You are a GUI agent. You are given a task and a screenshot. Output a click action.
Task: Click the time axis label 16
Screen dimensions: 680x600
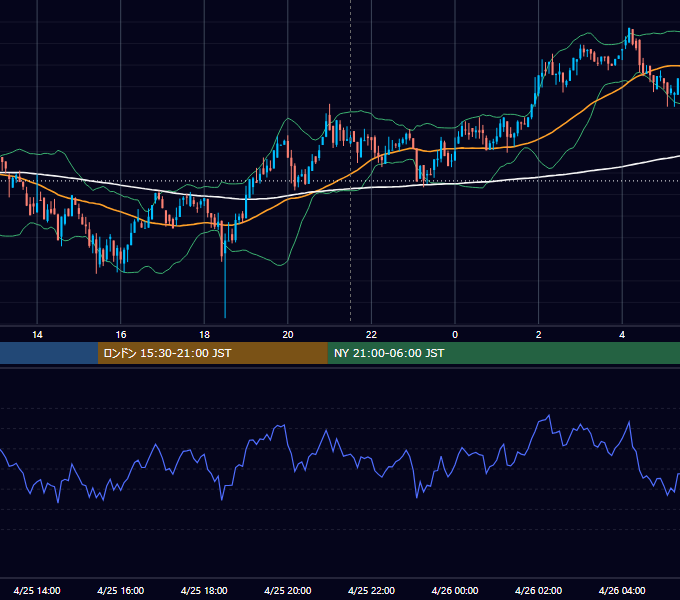[x=121, y=334]
